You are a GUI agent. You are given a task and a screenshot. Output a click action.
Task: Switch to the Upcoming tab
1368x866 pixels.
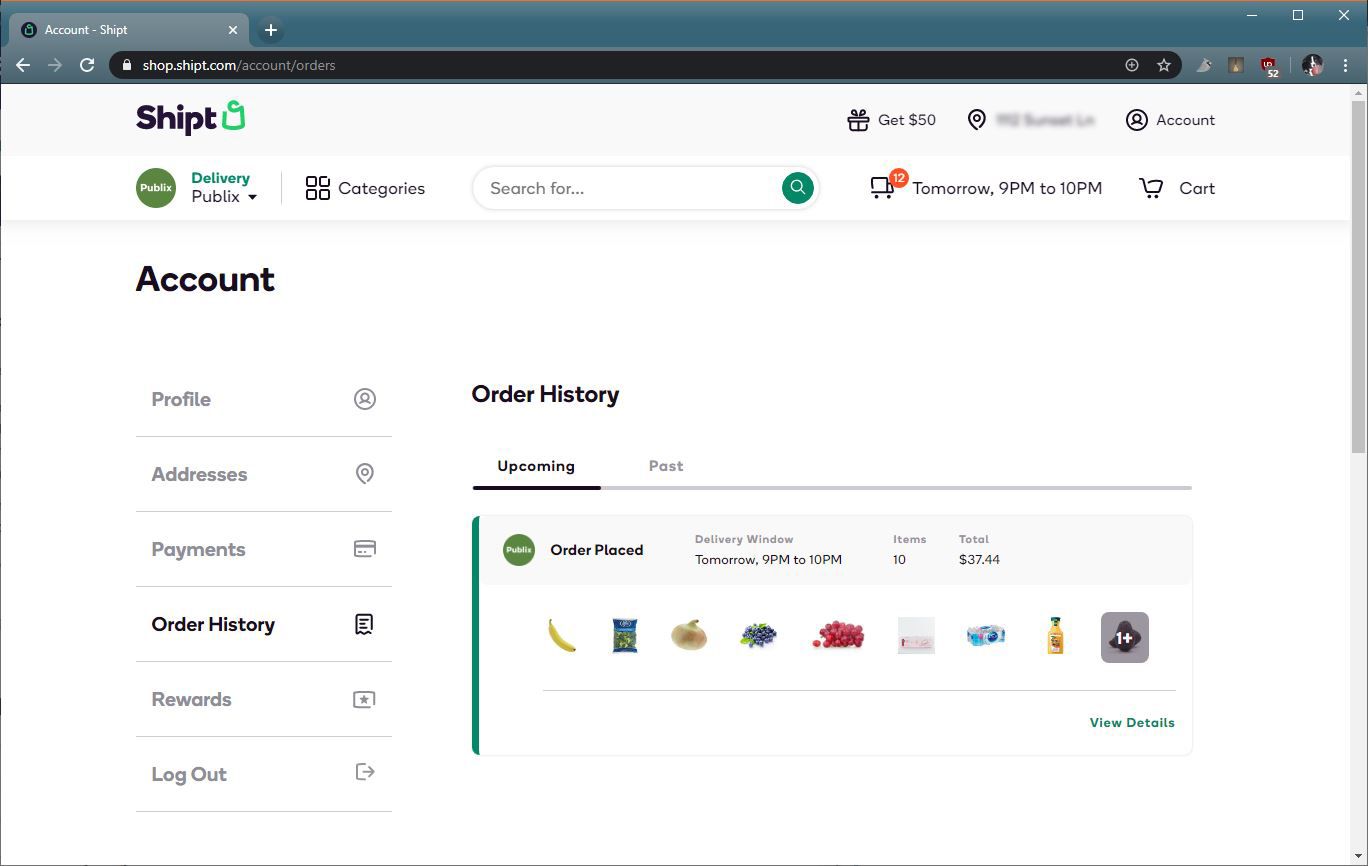[x=536, y=466]
